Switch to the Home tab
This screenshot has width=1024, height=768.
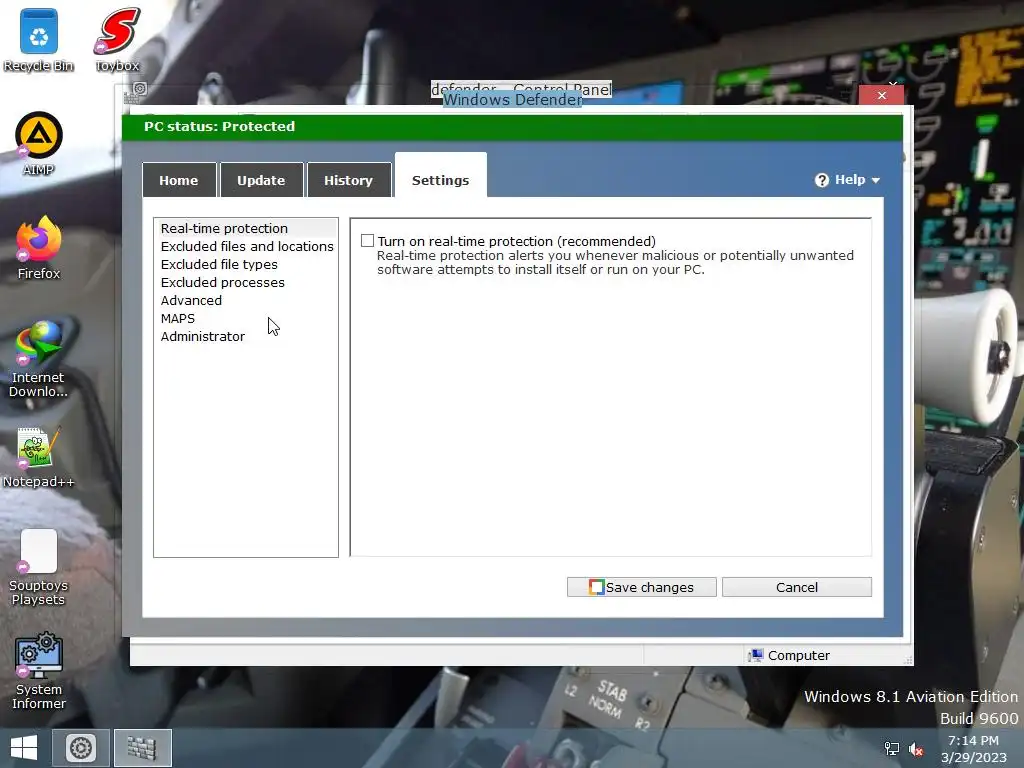click(x=179, y=180)
